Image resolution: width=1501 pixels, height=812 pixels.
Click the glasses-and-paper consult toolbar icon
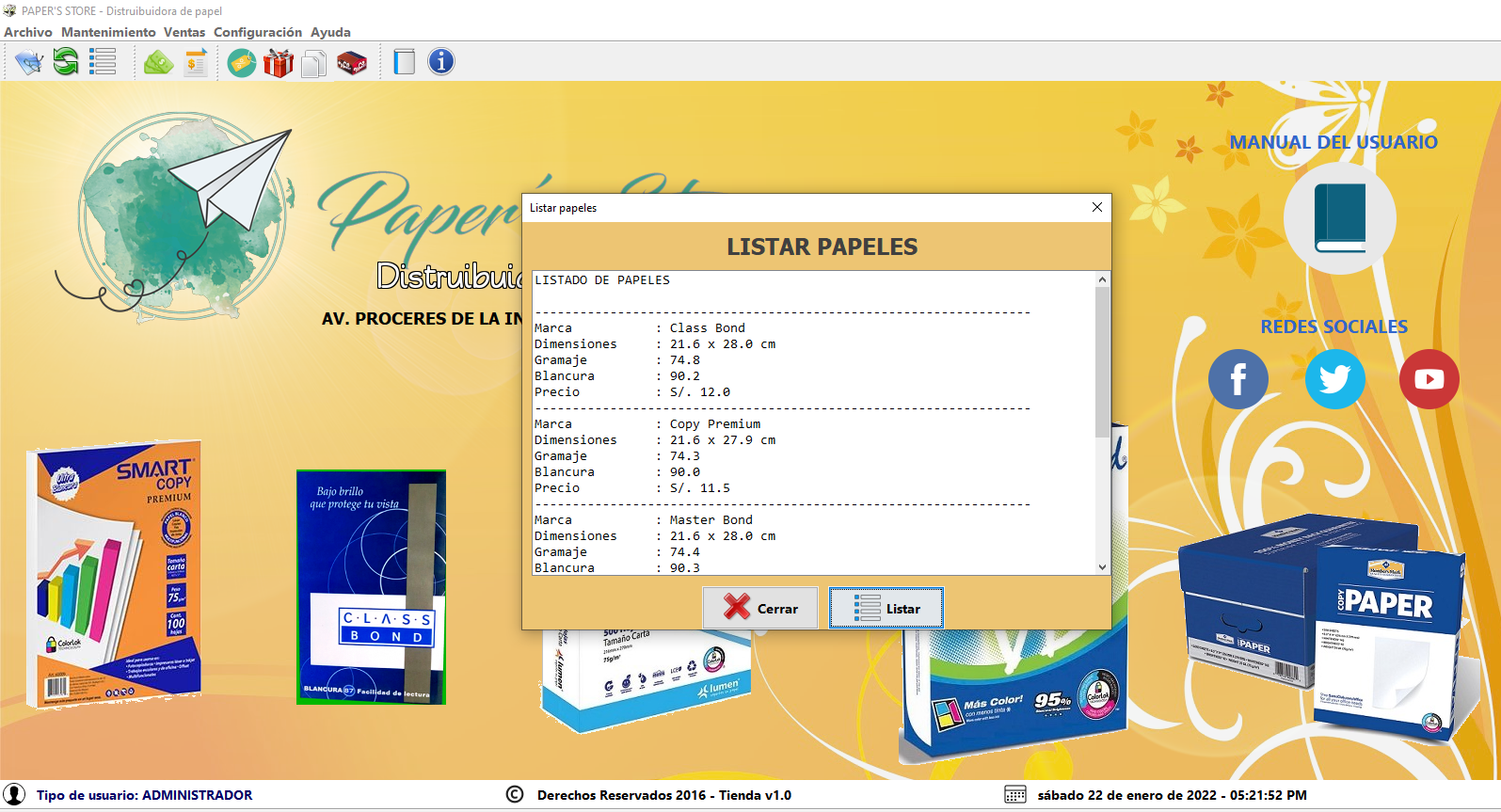pyautogui.click(x=29, y=62)
